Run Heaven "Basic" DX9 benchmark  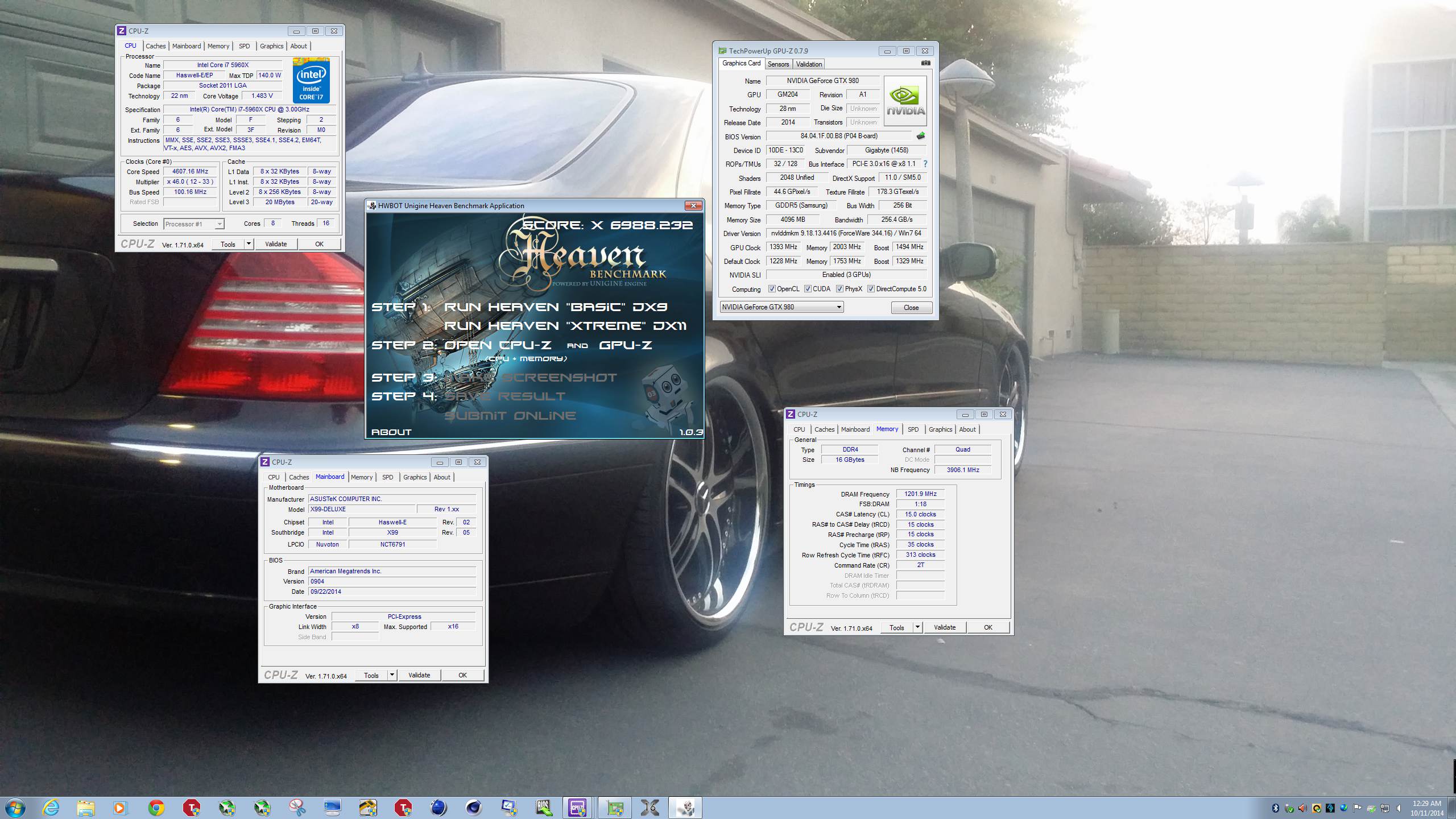point(555,307)
